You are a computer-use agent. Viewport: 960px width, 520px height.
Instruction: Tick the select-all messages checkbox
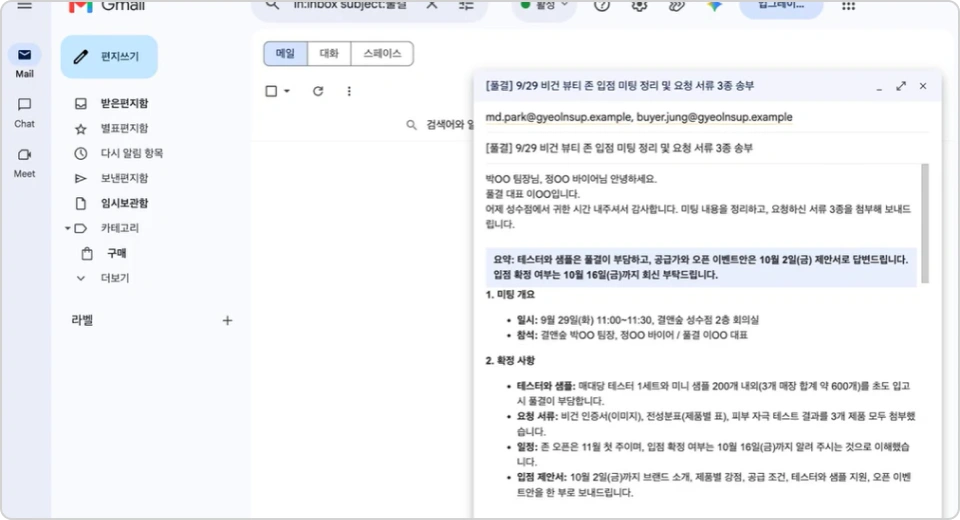point(271,91)
